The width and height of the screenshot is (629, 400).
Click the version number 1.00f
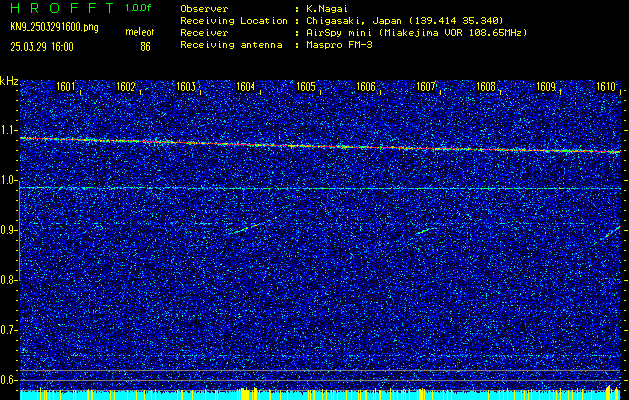(x=138, y=8)
